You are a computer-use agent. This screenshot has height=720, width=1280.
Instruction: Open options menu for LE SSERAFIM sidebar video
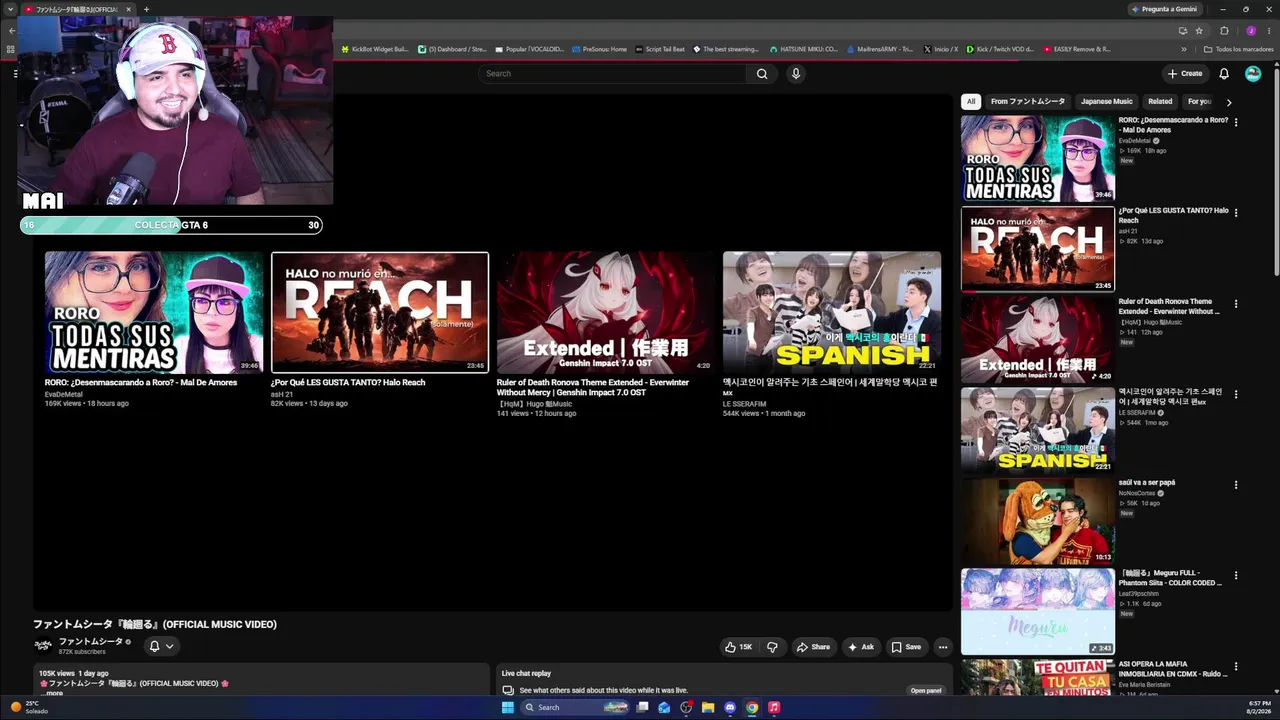point(1236,394)
